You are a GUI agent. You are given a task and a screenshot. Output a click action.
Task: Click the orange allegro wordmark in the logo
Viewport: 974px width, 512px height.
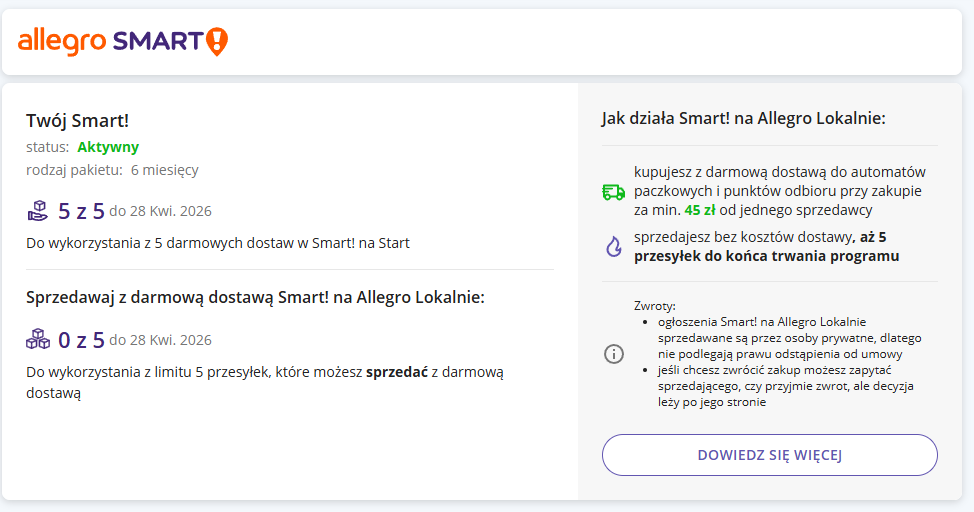tap(62, 41)
